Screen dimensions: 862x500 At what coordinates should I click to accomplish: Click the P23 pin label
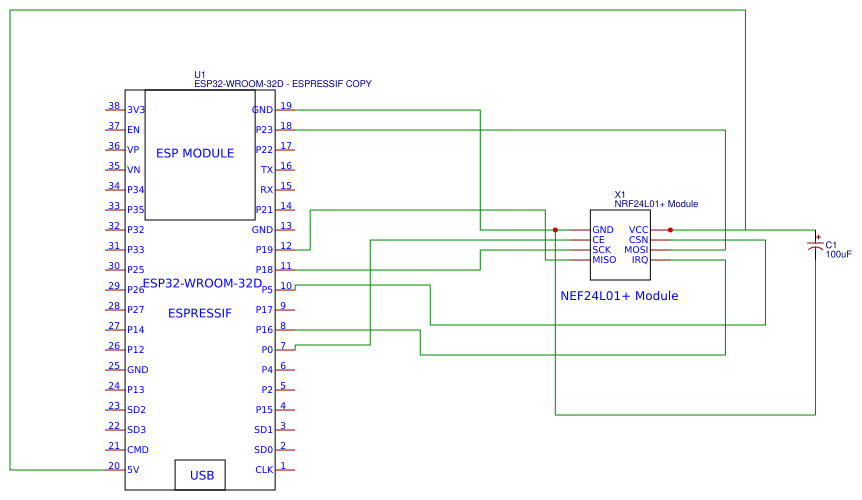click(264, 130)
